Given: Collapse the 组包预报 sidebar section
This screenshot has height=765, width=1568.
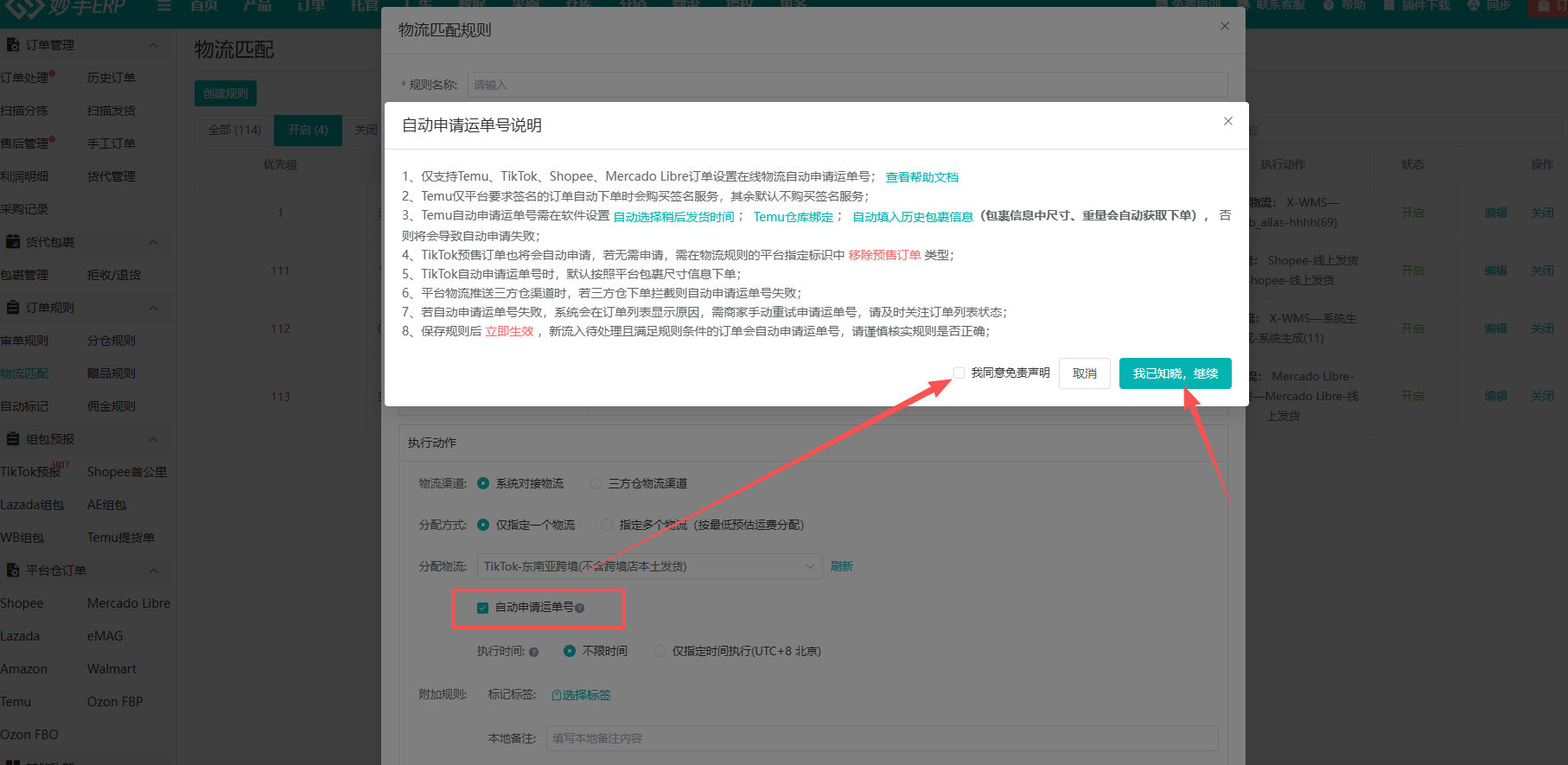Looking at the screenshot, I should [154, 439].
